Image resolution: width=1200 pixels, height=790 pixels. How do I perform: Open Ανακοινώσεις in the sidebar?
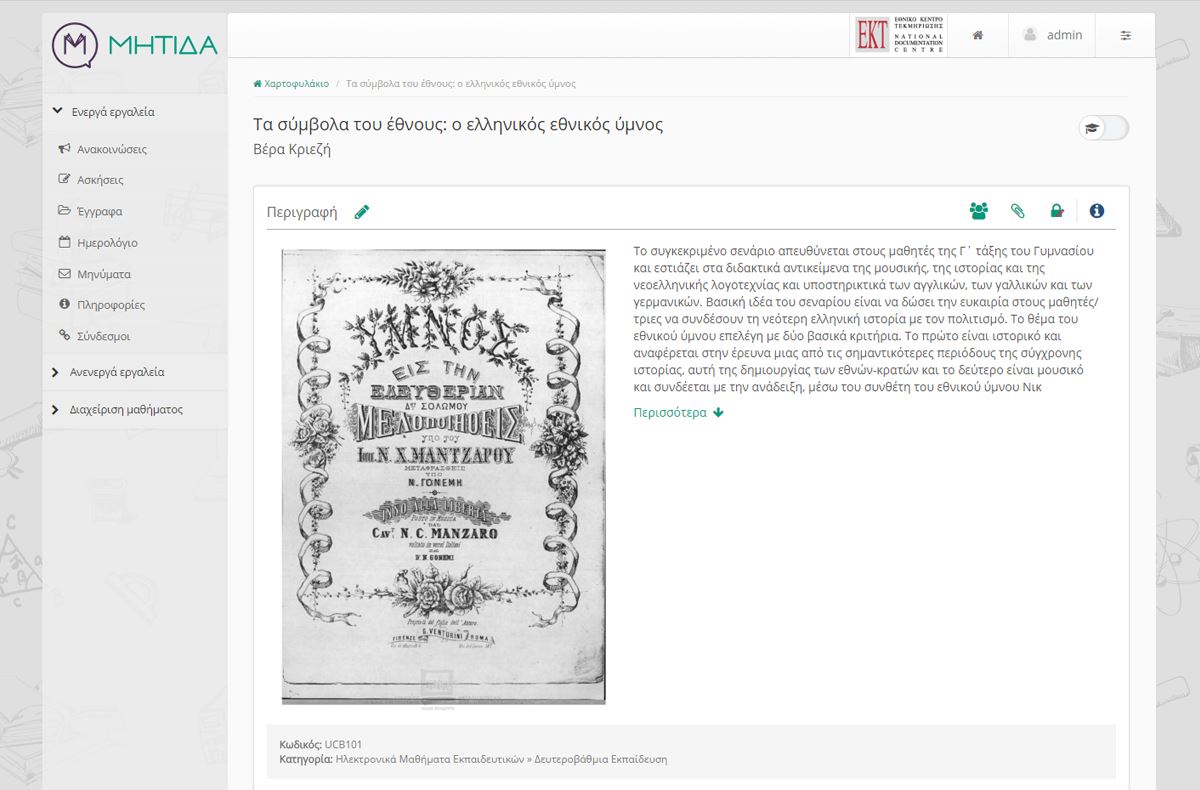tap(112, 149)
